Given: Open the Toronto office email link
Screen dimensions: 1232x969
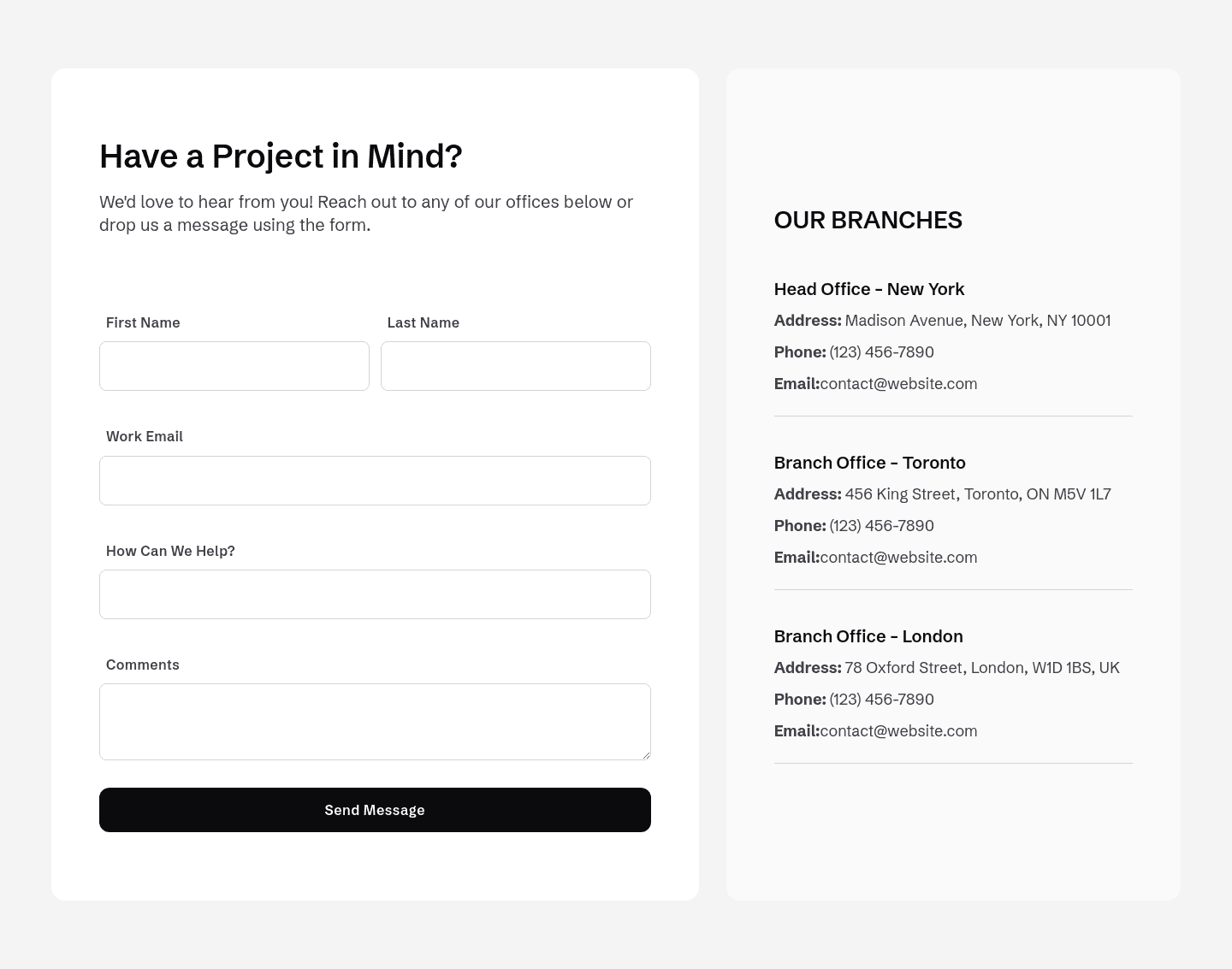Looking at the screenshot, I should click(x=898, y=558).
